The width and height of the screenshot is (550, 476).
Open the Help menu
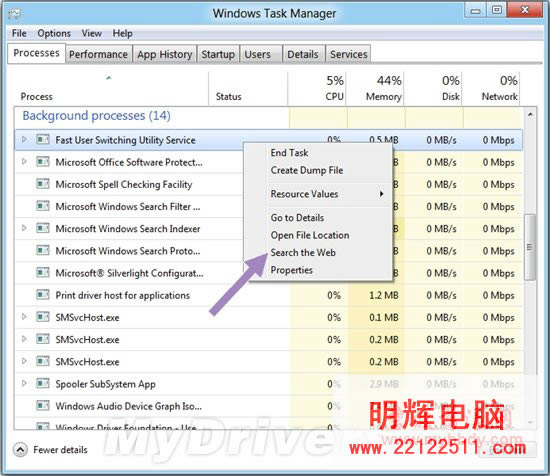122,33
